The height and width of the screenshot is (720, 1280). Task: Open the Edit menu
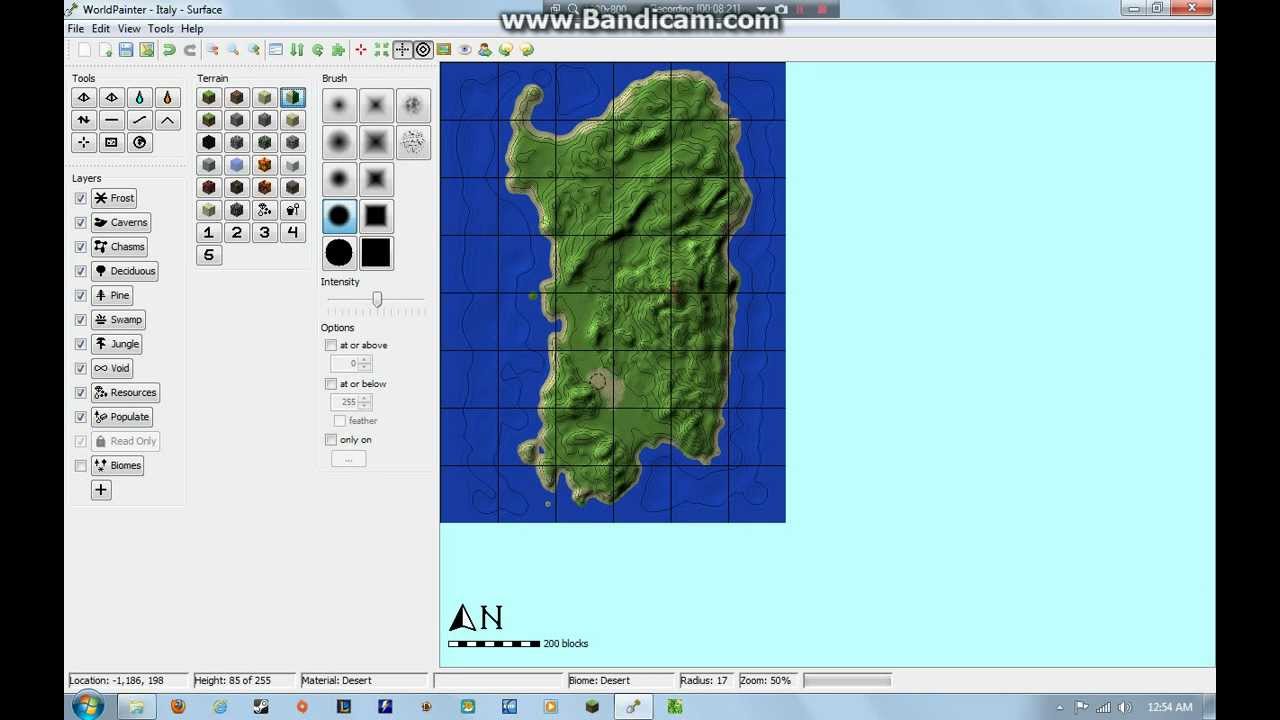(x=101, y=29)
